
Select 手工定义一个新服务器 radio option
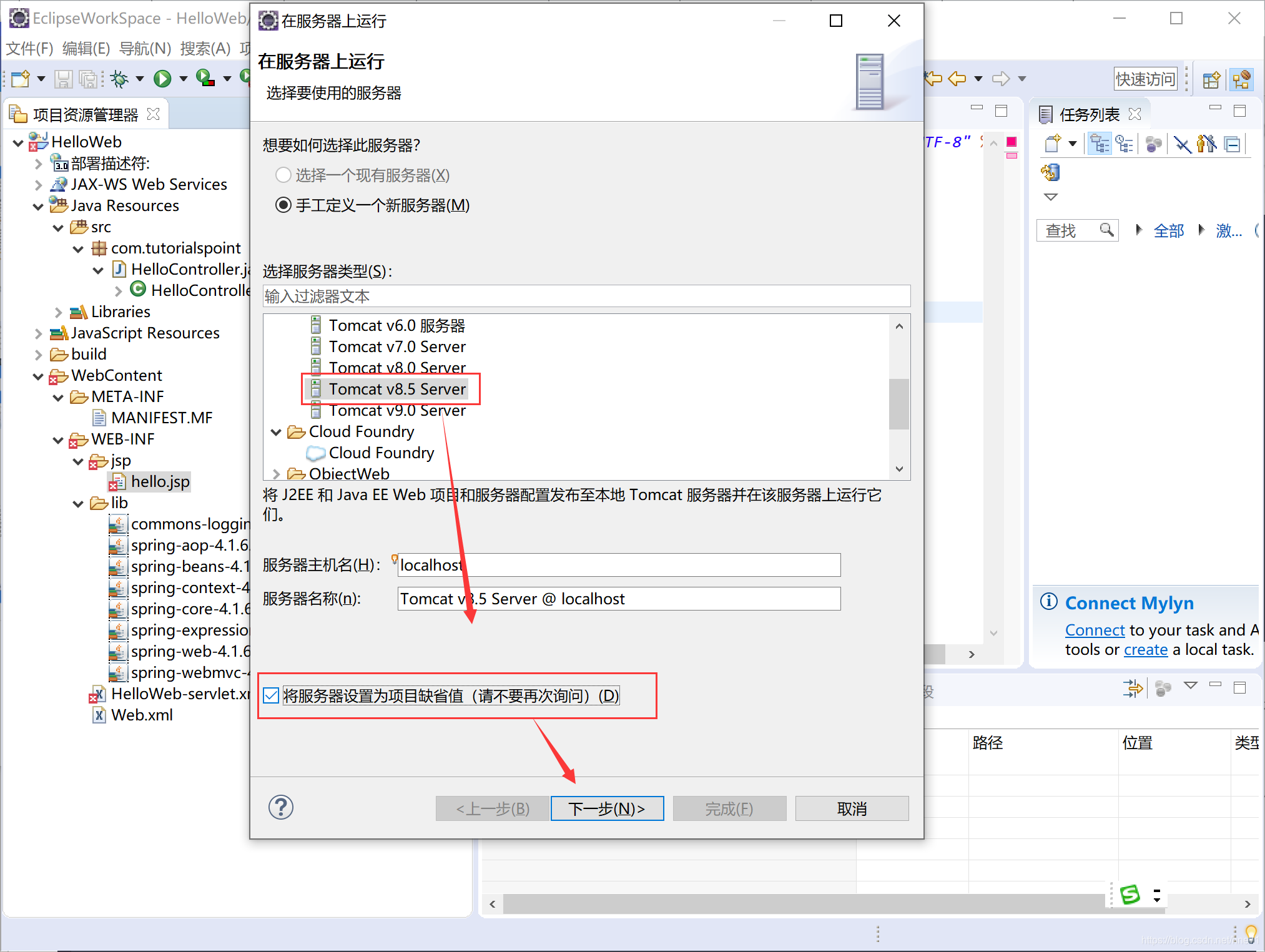pyautogui.click(x=283, y=205)
